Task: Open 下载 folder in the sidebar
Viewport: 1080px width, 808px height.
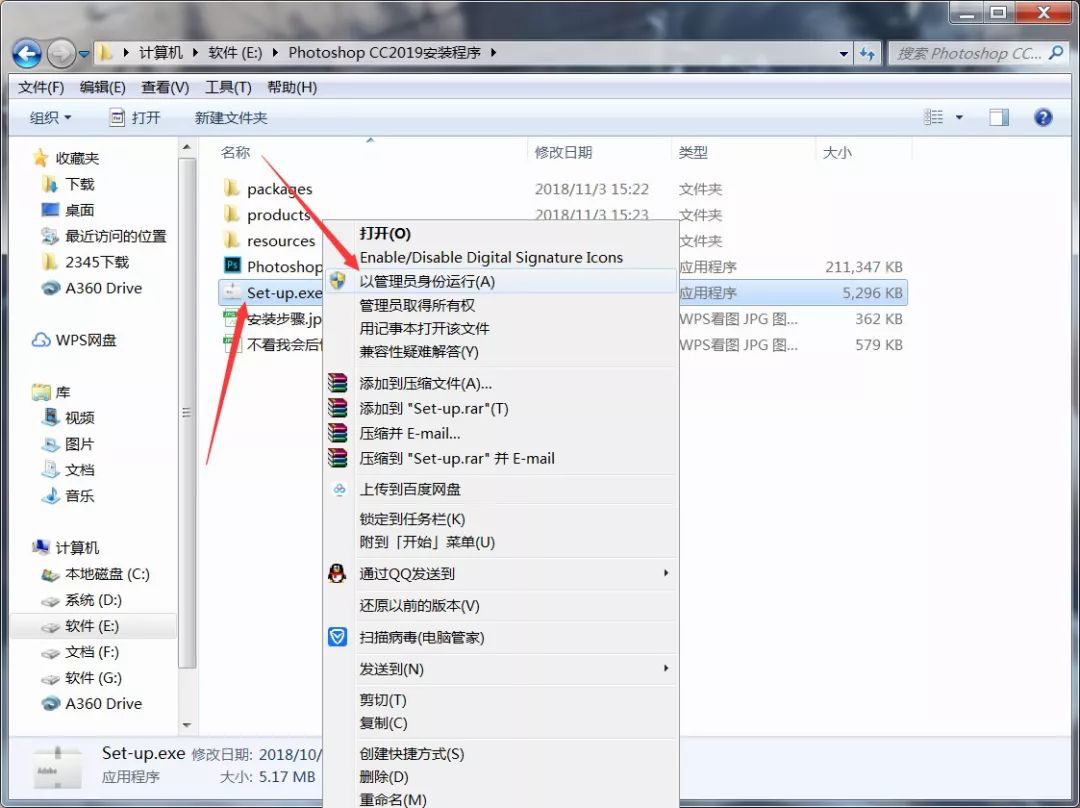Action: tap(68, 184)
